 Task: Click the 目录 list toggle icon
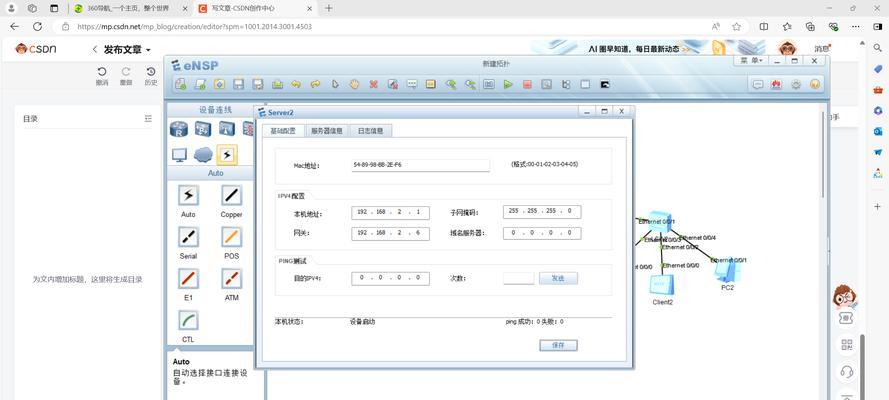coord(149,119)
